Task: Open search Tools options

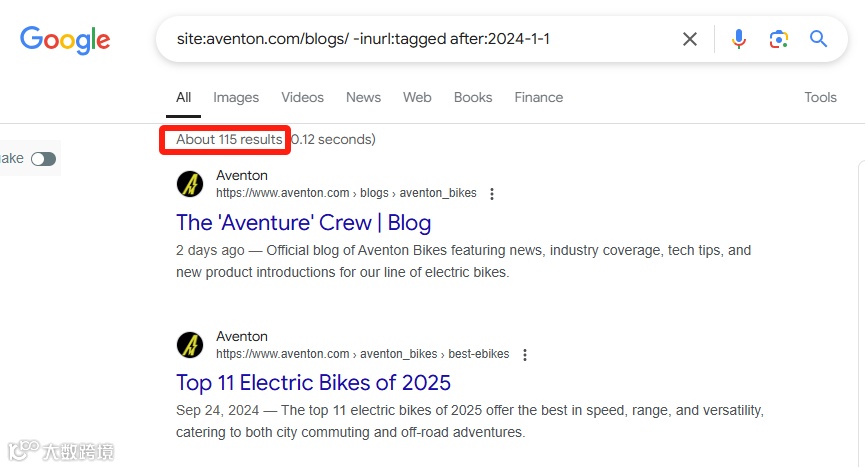Action: pos(820,98)
